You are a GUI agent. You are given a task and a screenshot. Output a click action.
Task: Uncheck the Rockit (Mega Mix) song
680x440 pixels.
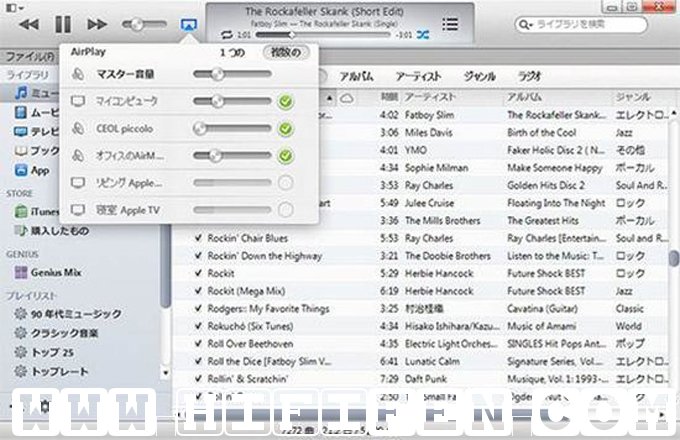pos(198,291)
